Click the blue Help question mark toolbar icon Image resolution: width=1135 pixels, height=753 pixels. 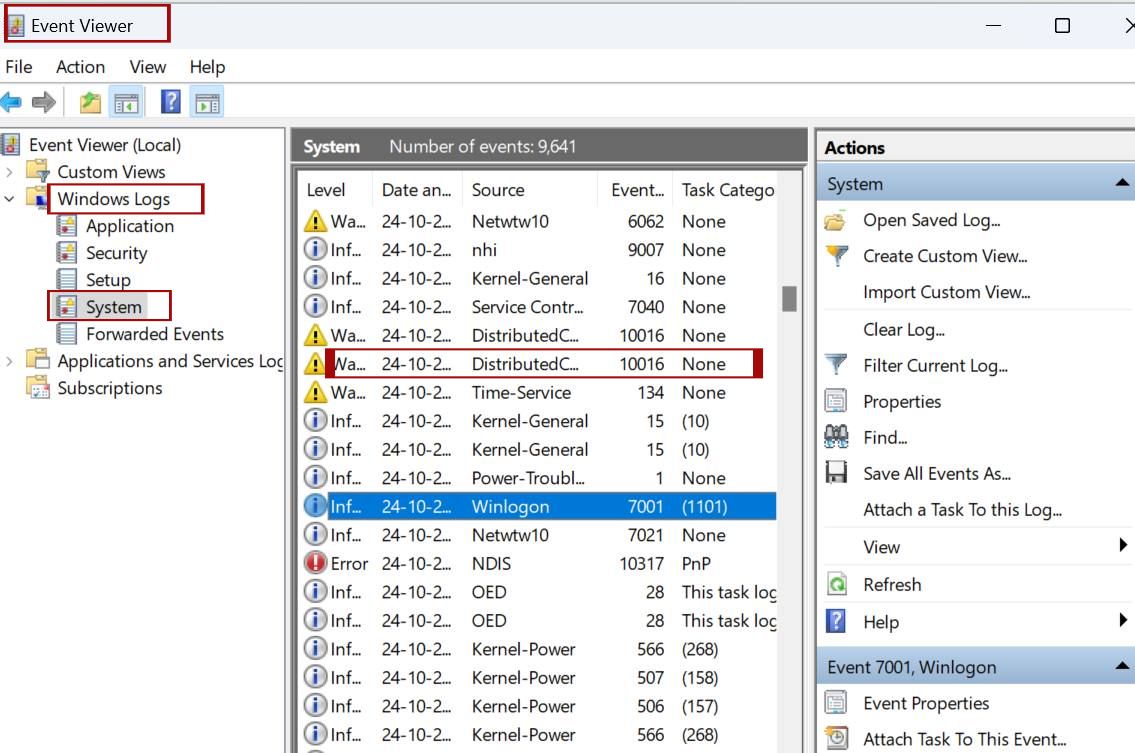click(171, 102)
